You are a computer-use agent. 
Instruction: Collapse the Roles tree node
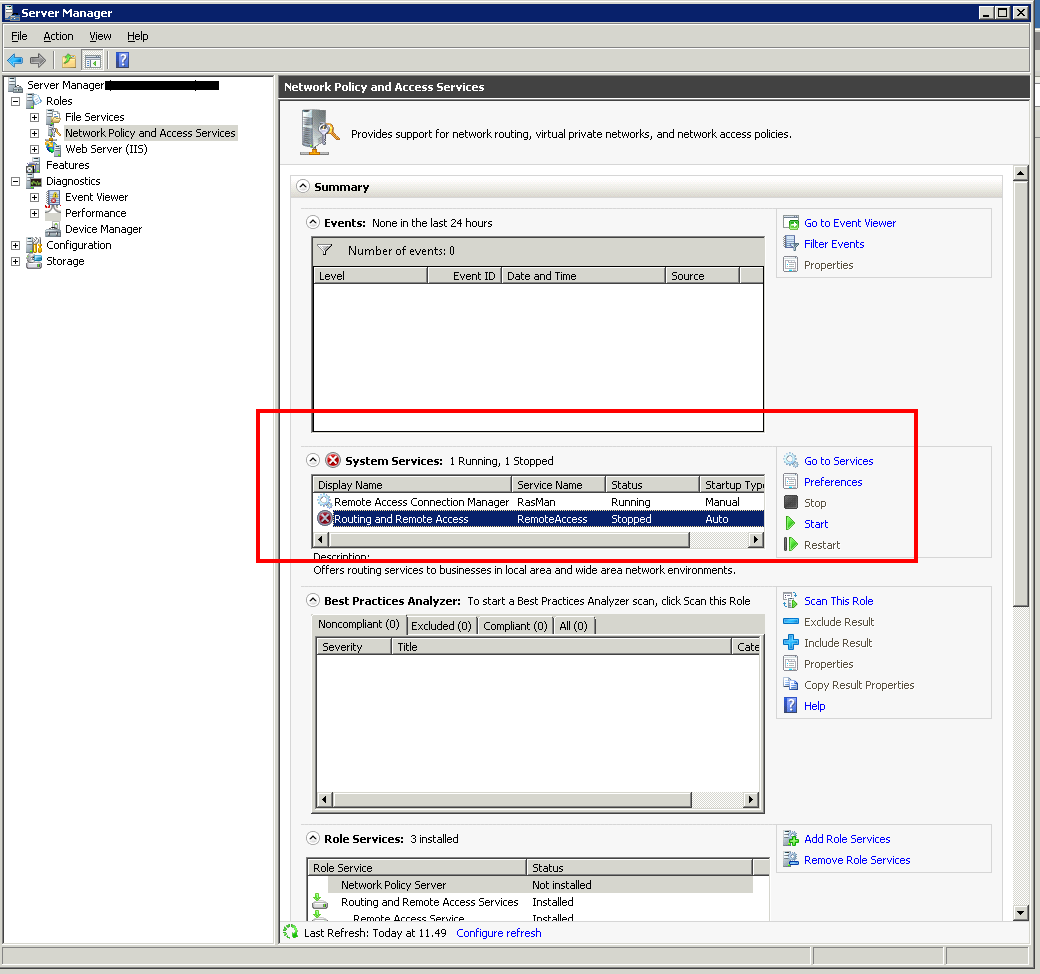click(x=15, y=102)
